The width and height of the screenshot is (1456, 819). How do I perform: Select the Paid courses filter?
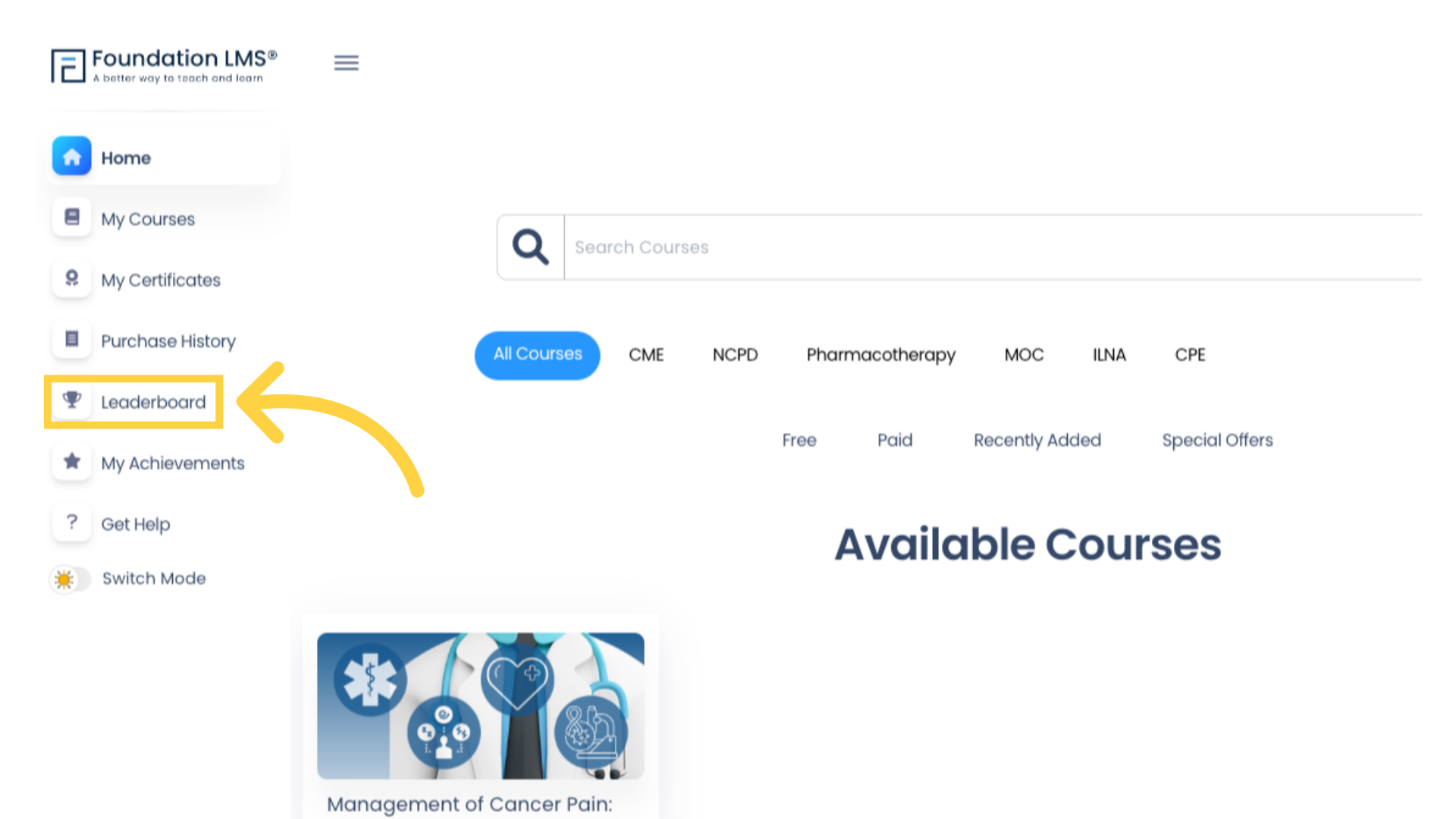(894, 440)
